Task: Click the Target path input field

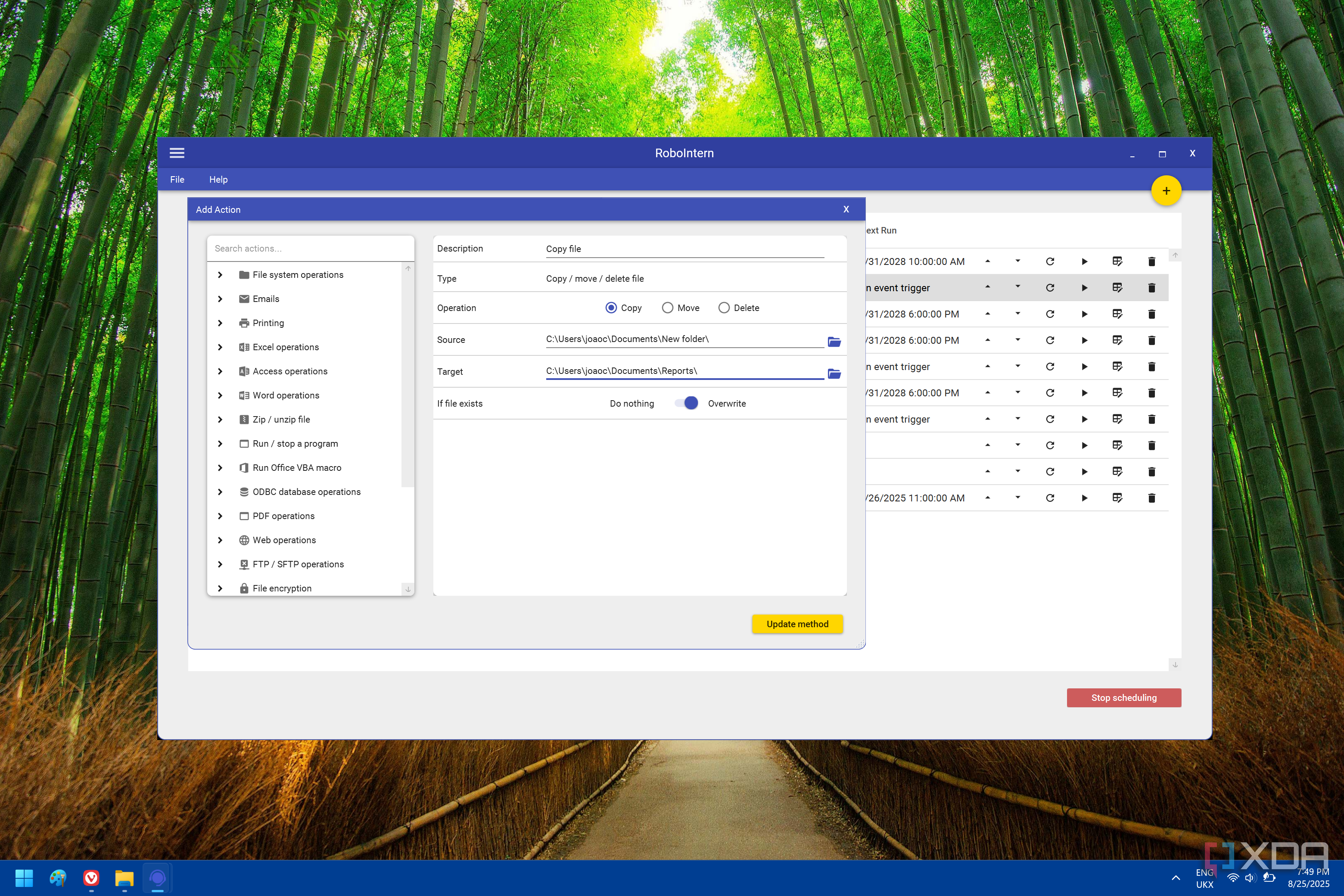Action: coord(684,371)
